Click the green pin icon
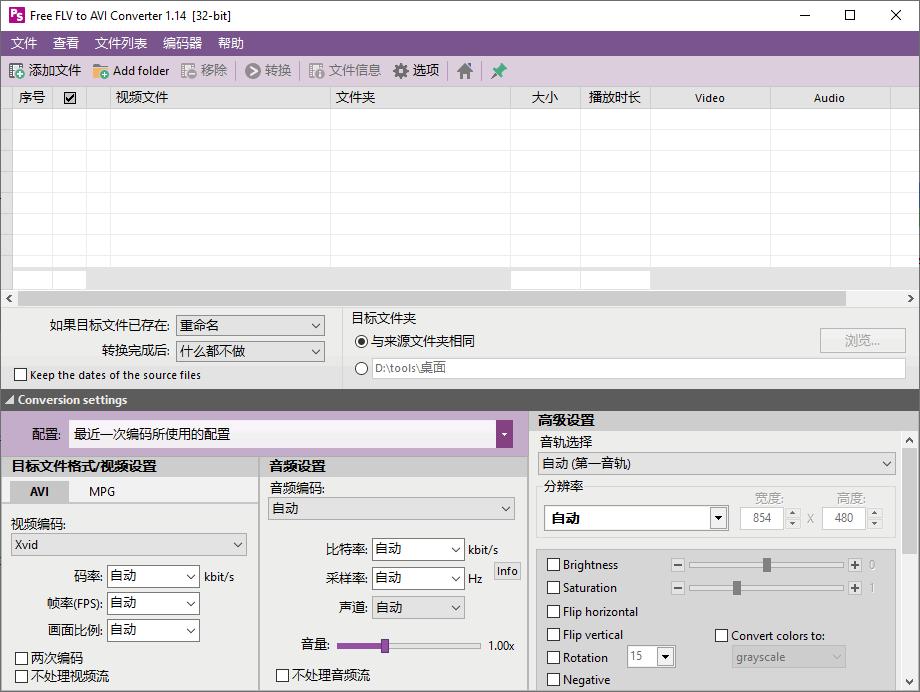This screenshot has height=692, width=920. (499, 71)
